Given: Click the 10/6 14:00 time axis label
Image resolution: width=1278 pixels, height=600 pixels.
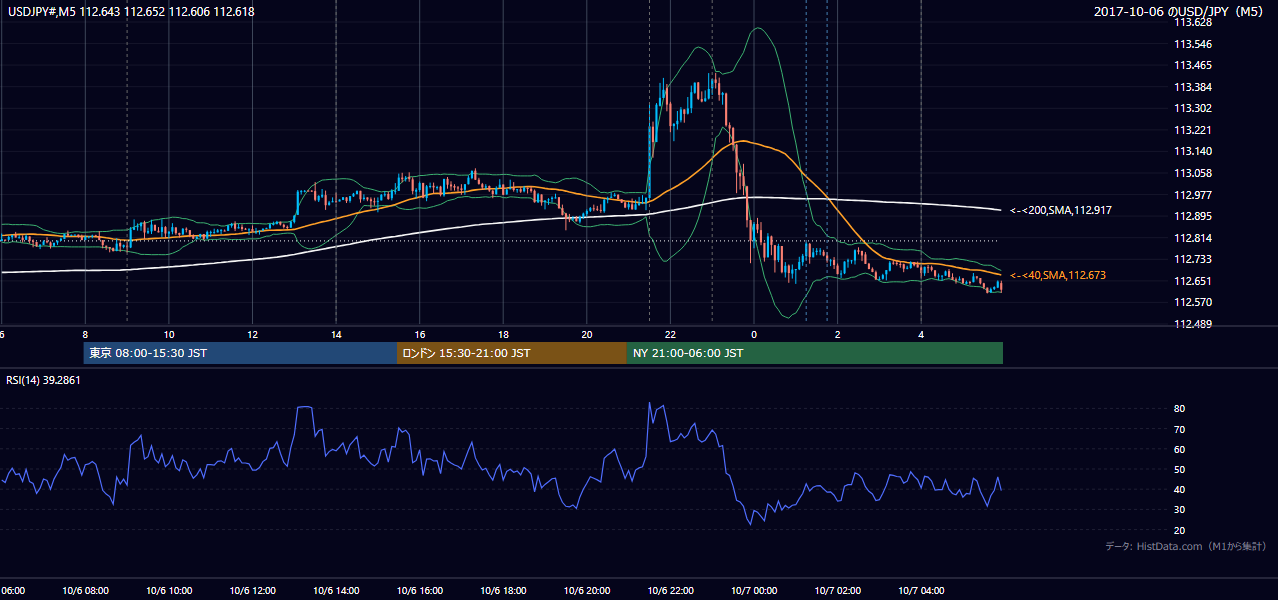Looking at the screenshot, I should [336, 591].
